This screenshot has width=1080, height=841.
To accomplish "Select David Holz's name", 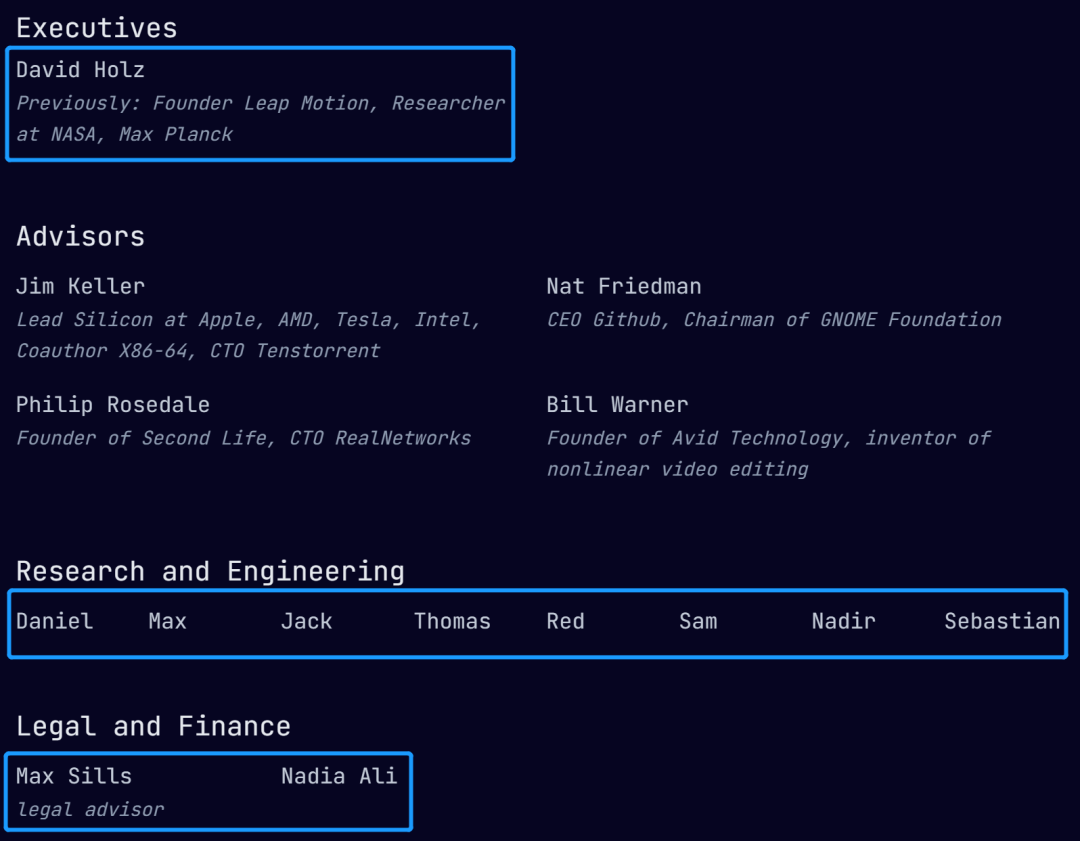I will [x=80, y=70].
